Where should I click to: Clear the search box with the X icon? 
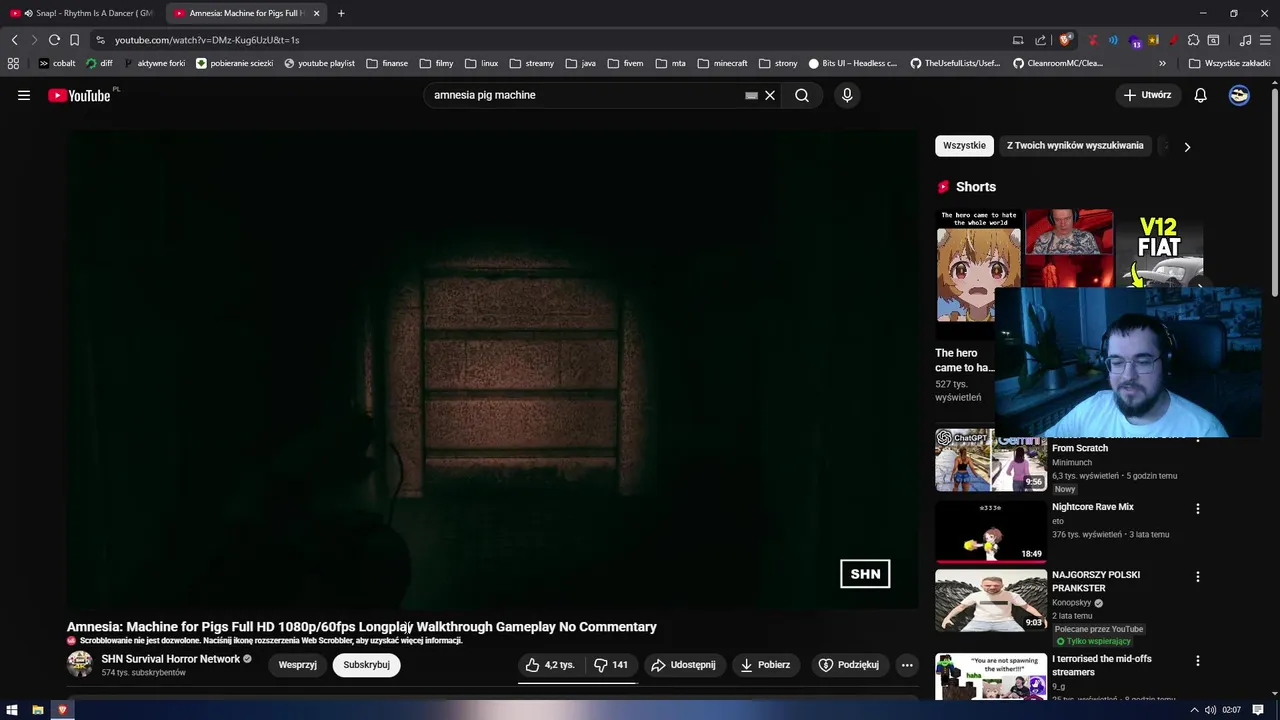click(770, 95)
